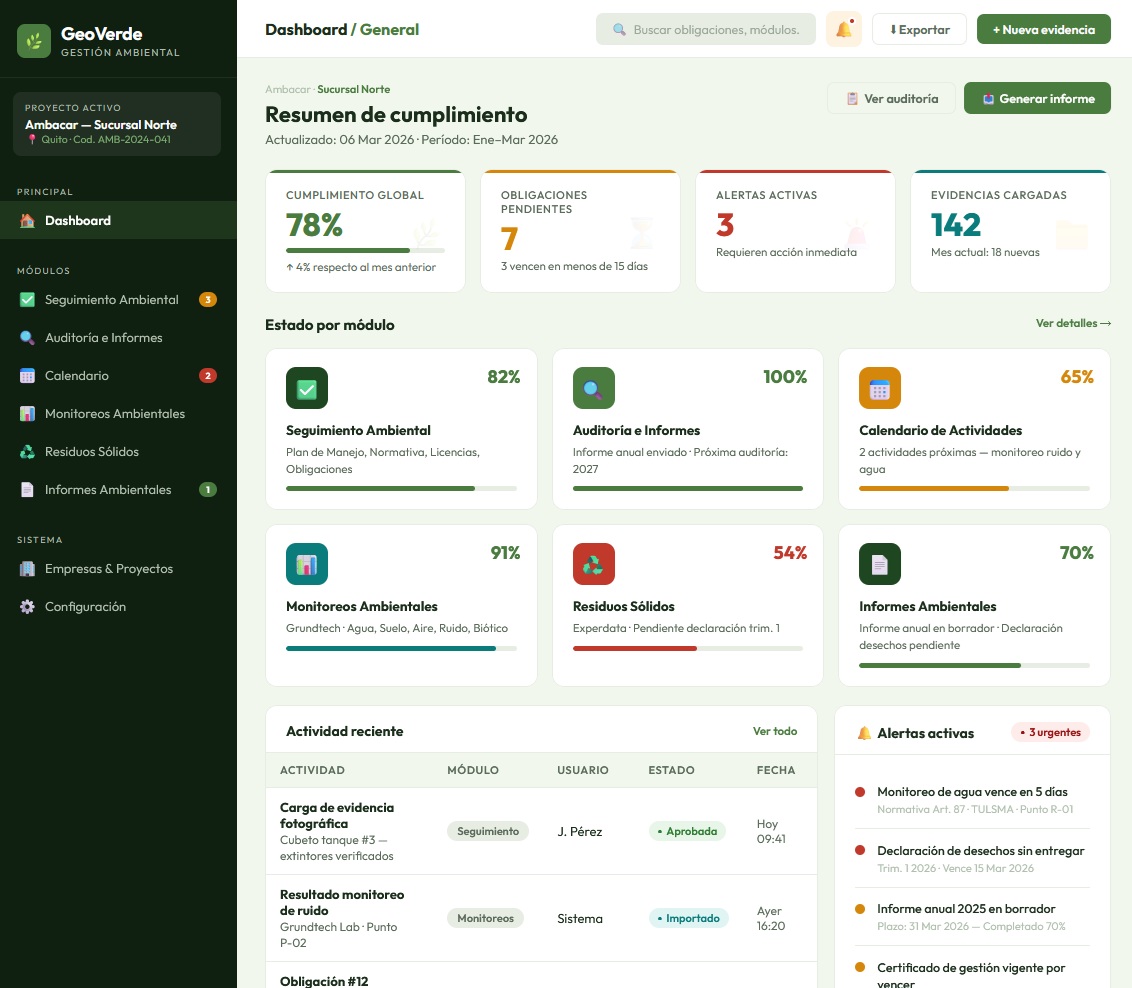
Task: Select Calendario in the sidebar
Action: (118, 375)
